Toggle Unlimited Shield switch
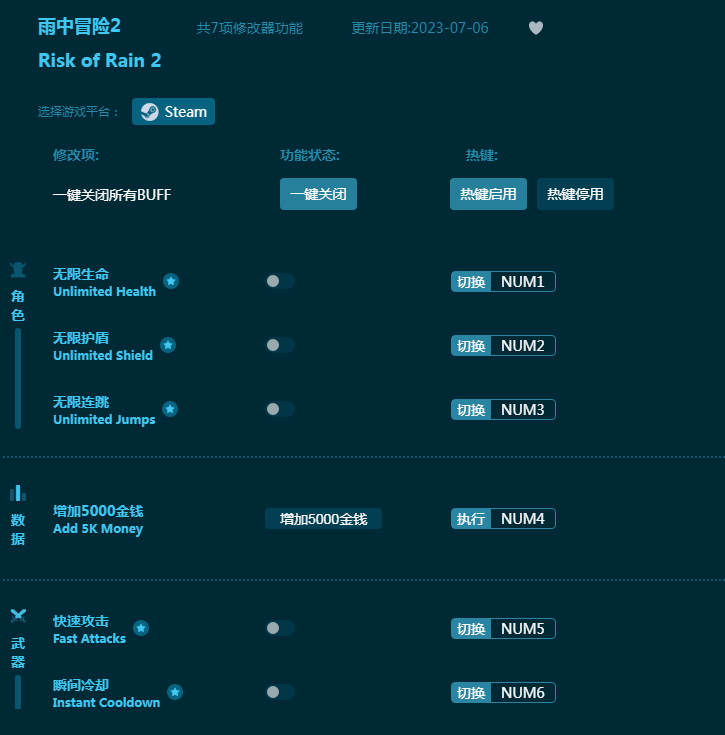 tap(280, 345)
